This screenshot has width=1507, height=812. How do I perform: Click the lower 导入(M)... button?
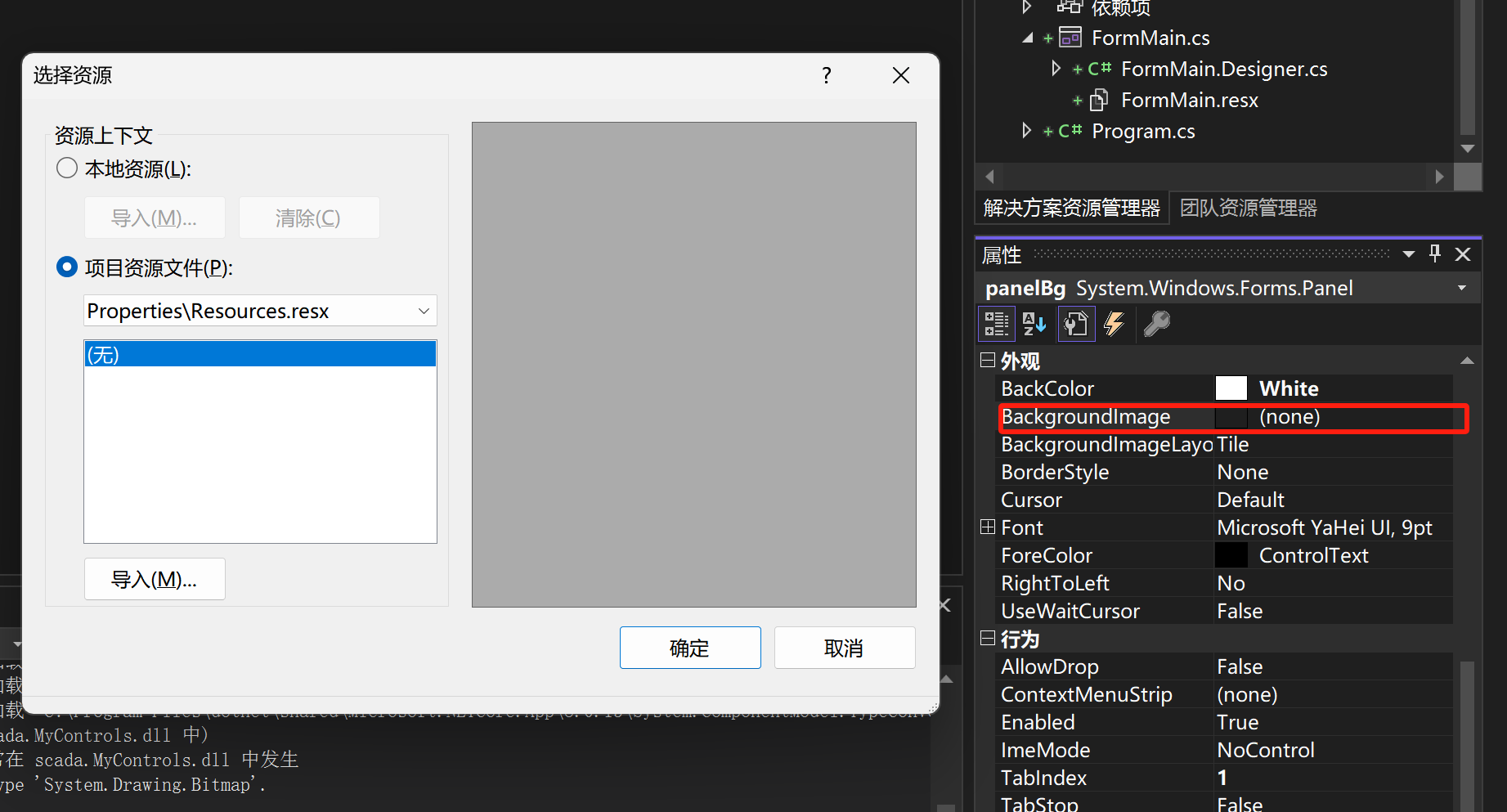tap(155, 579)
